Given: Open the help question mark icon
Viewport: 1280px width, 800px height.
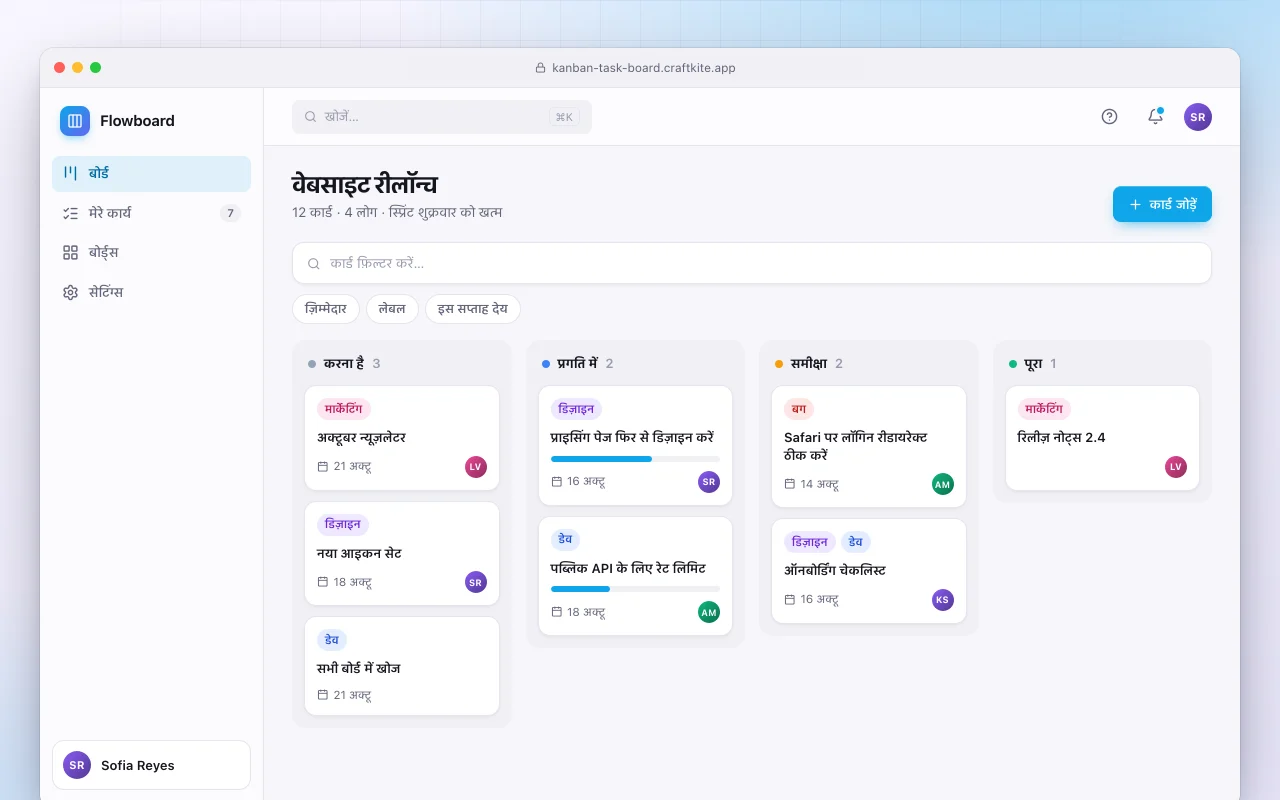Looking at the screenshot, I should [x=1109, y=117].
